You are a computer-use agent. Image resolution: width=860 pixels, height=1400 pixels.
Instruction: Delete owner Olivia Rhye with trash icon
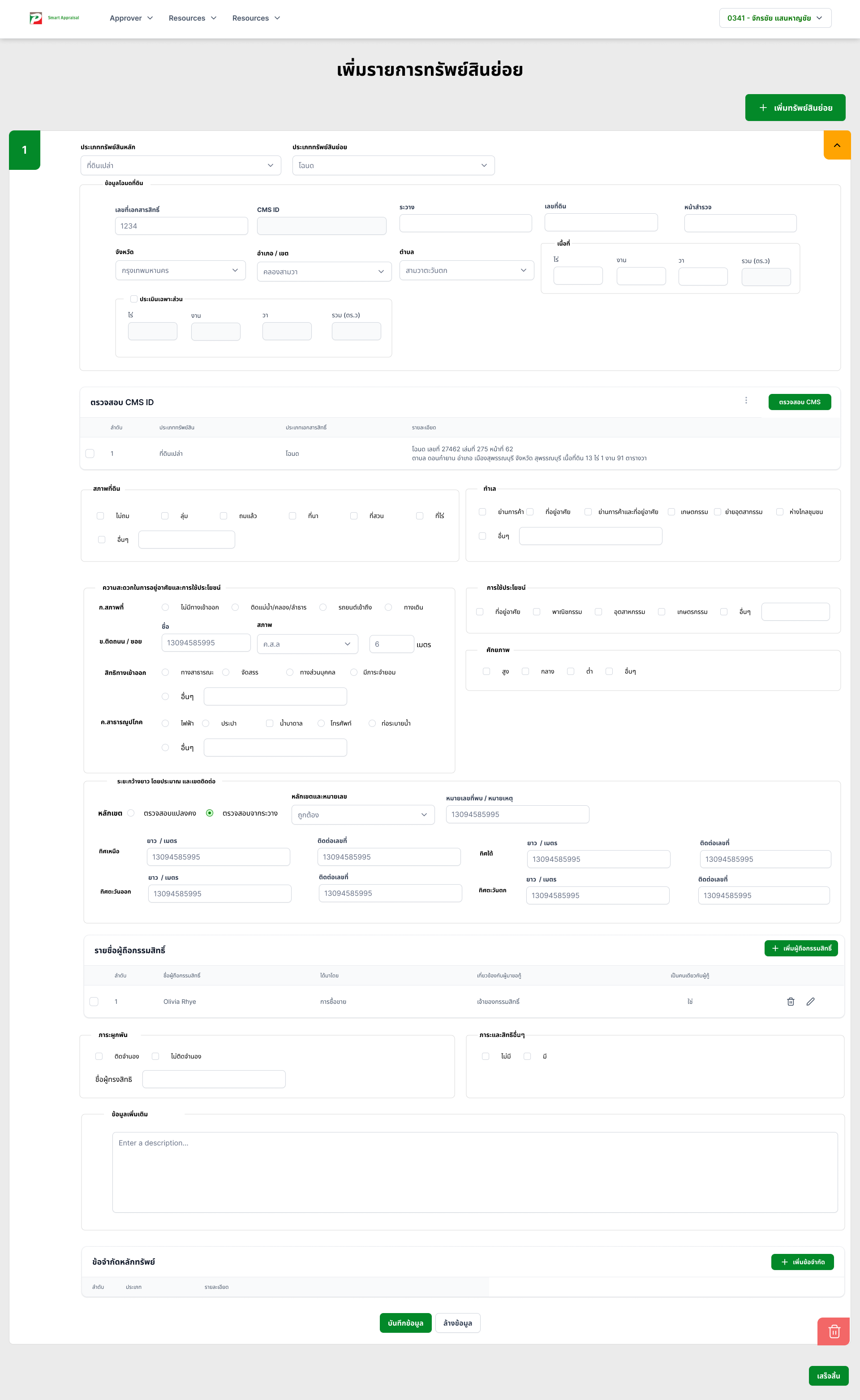pyautogui.click(x=790, y=1002)
